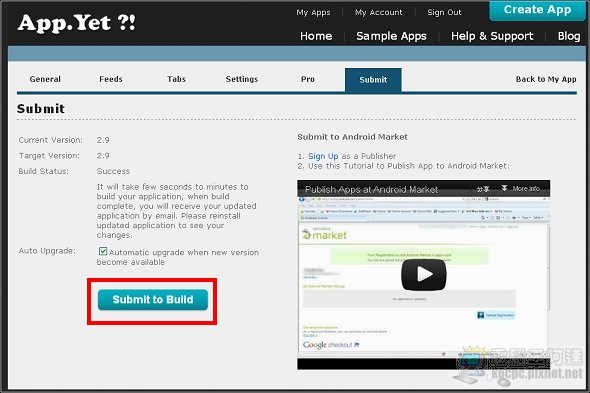Click the Success build status text
Image resolution: width=590 pixels, height=393 pixels.
(113, 171)
